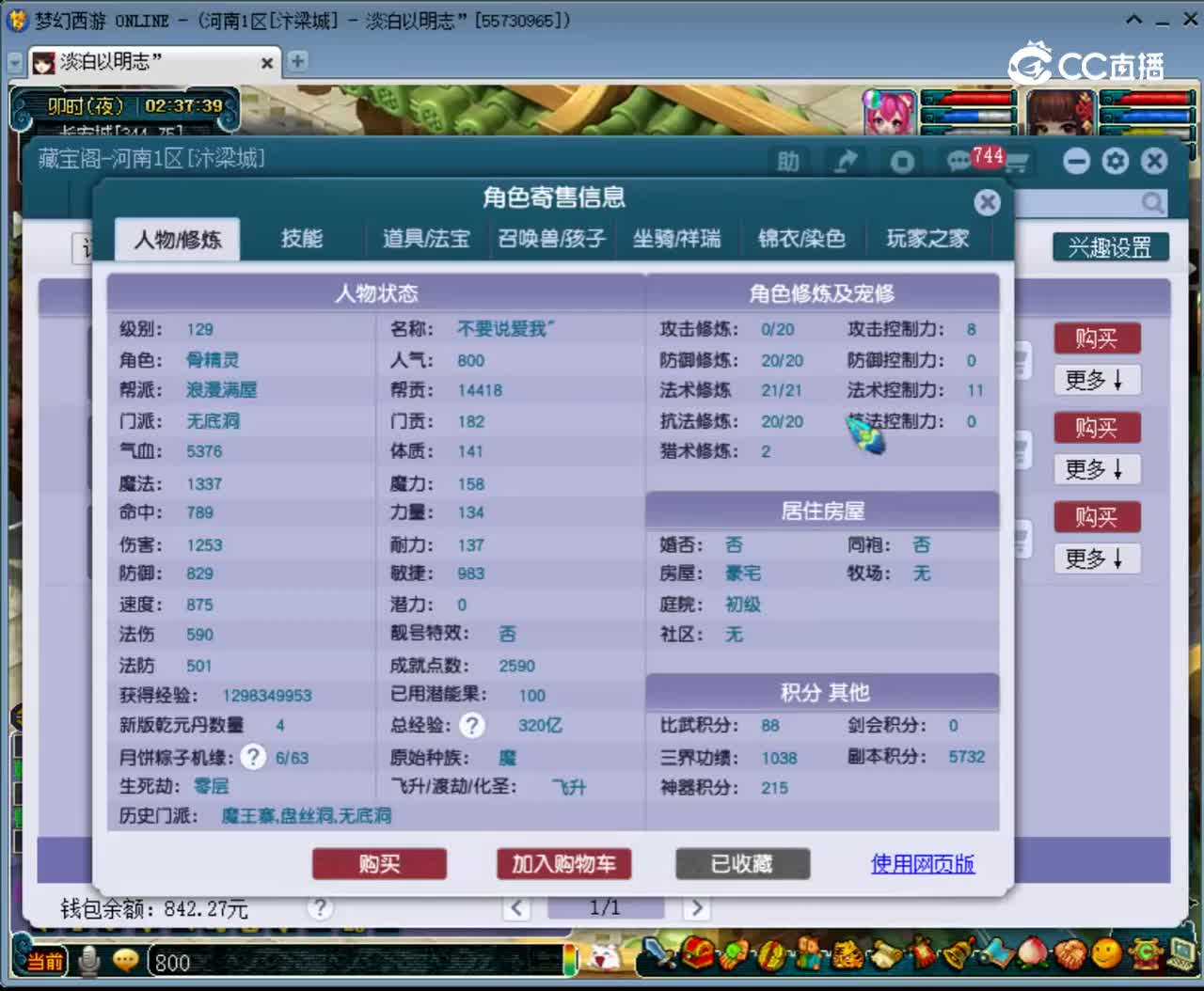The image size is (1204, 991).
Task: Click the 已收藏 button
Action: coord(742,864)
